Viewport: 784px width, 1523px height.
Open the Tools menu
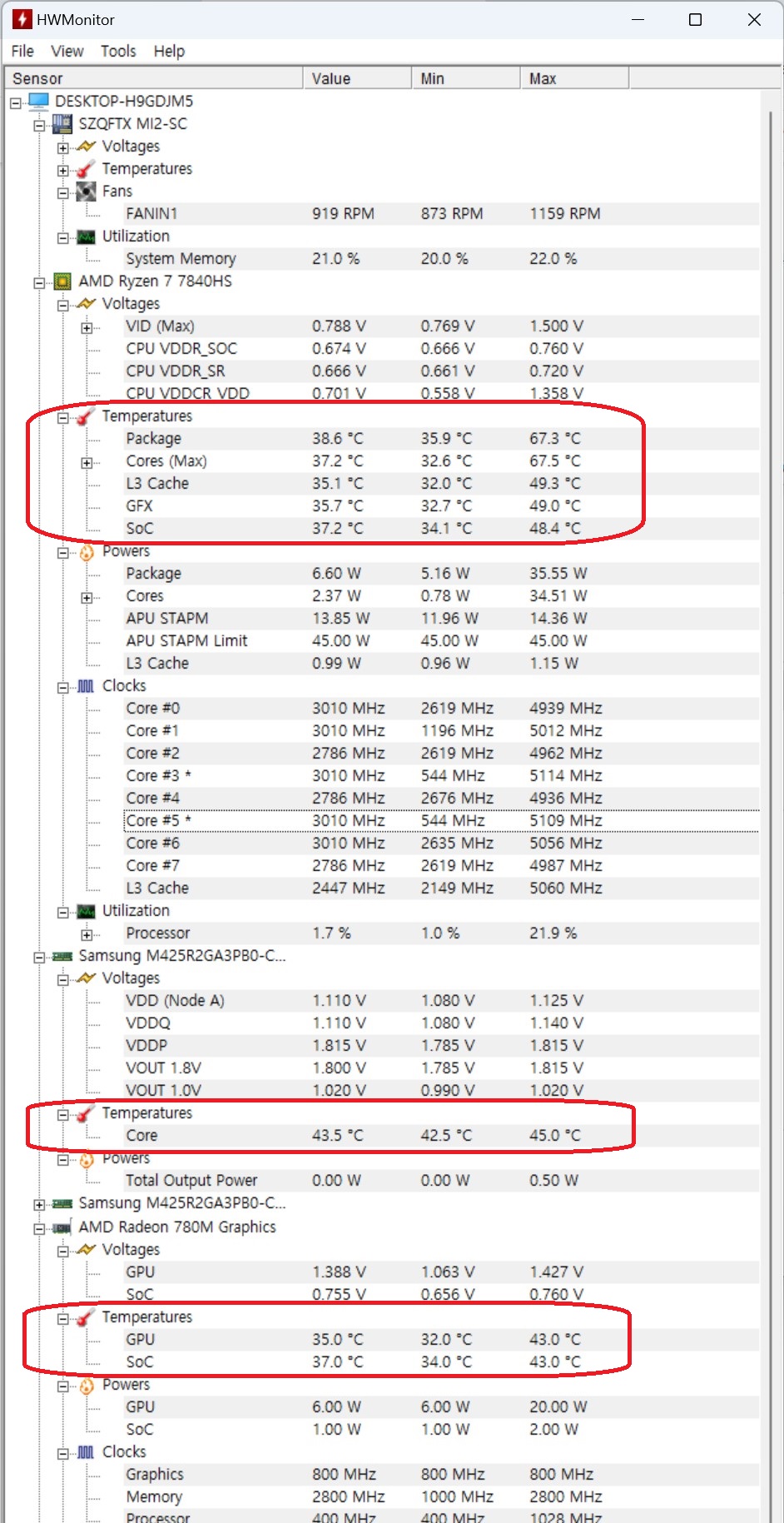click(118, 52)
